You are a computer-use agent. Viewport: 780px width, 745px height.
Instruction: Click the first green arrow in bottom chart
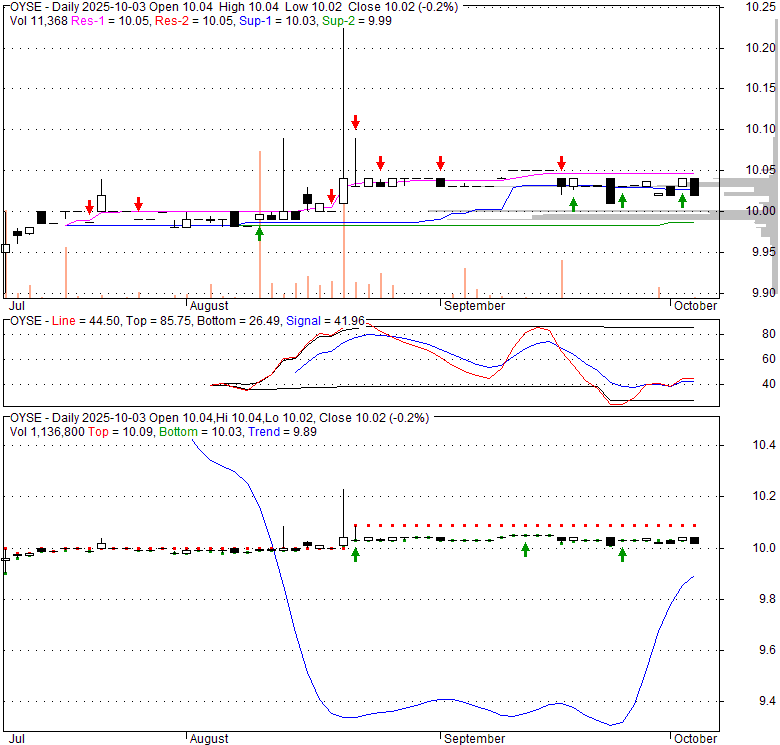(x=356, y=553)
